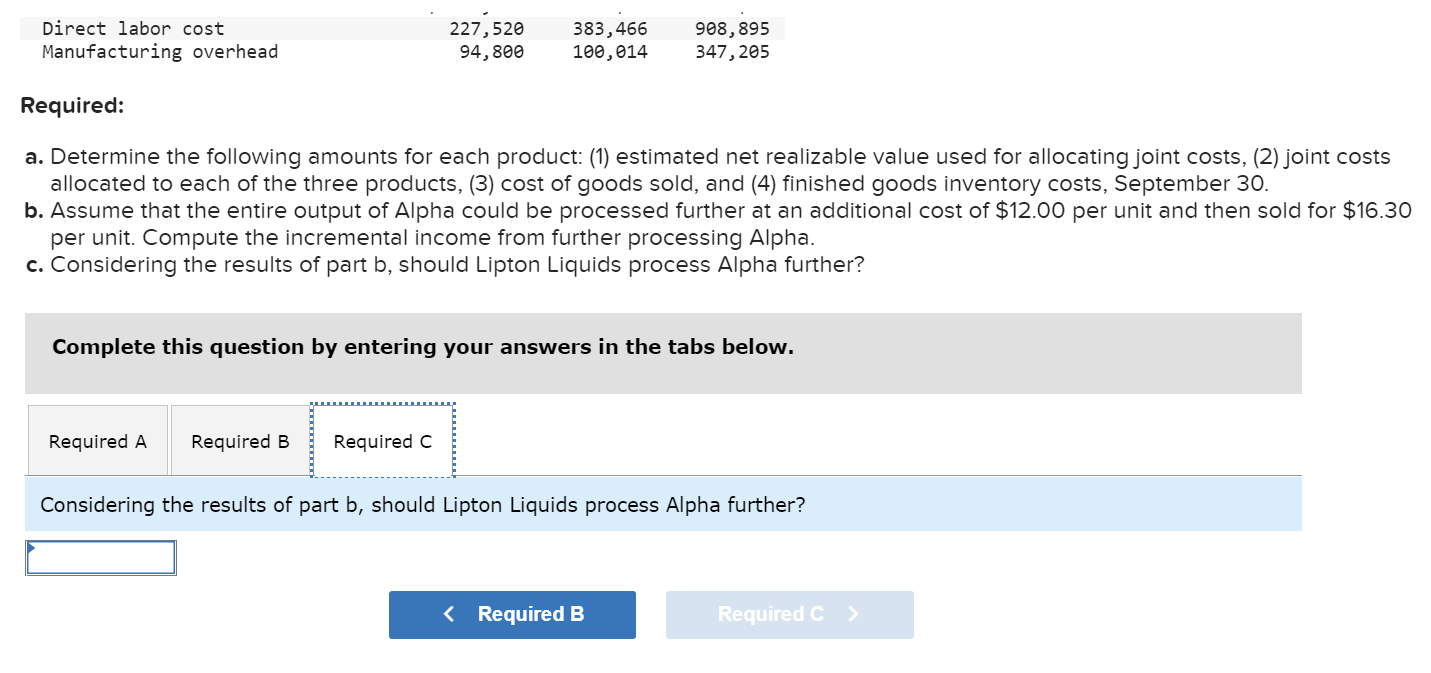Open the Required A tab
This screenshot has width=1431, height=673.
coord(98,441)
